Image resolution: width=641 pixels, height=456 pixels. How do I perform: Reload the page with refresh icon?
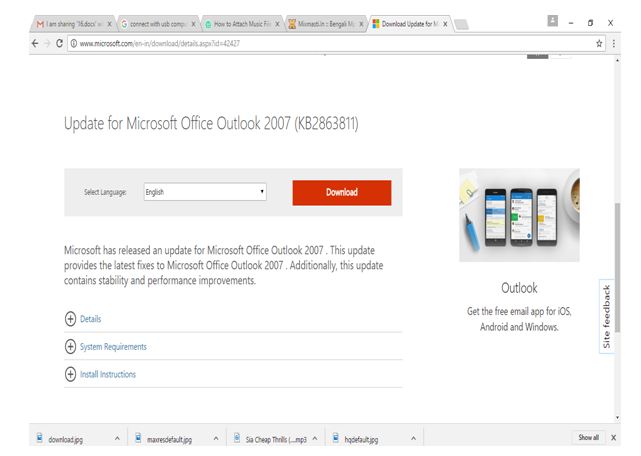tap(60, 43)
